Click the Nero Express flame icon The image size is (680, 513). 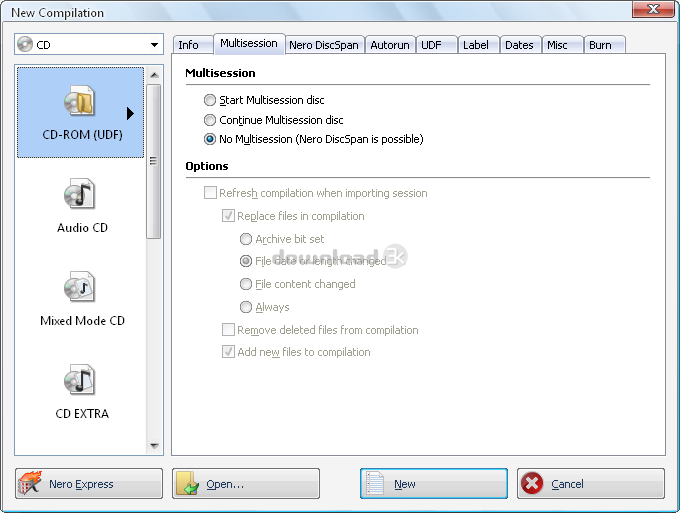pyautogui.click(x=31, y=484)
